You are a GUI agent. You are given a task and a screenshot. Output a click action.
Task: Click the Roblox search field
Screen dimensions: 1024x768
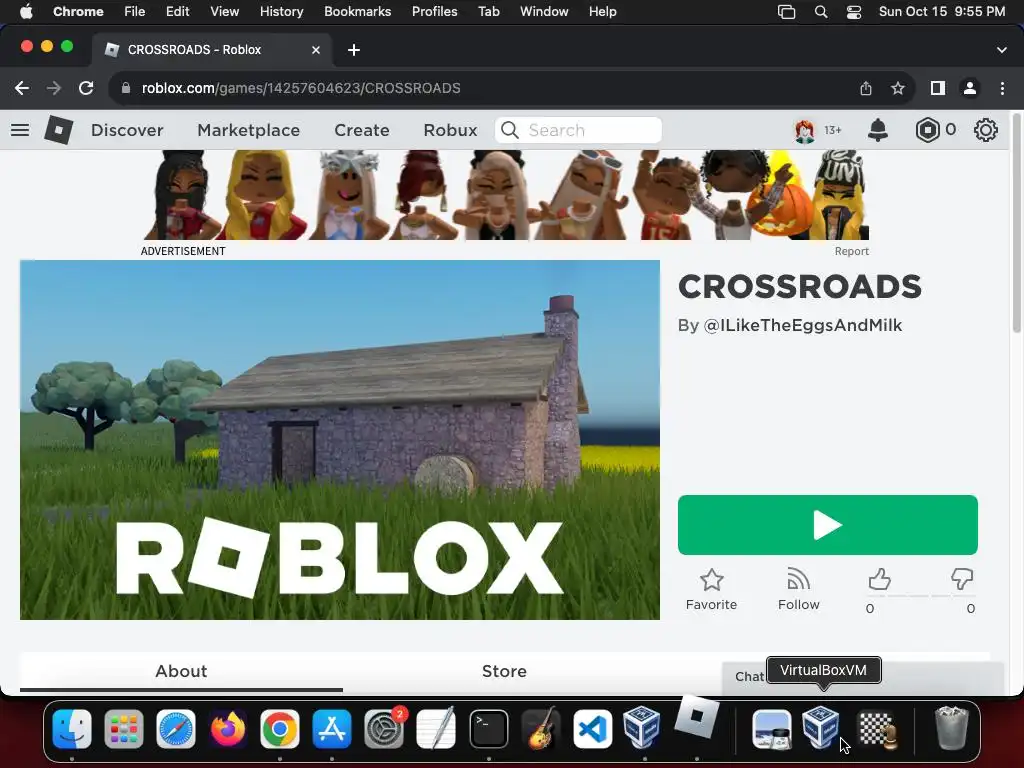[579, 130]
